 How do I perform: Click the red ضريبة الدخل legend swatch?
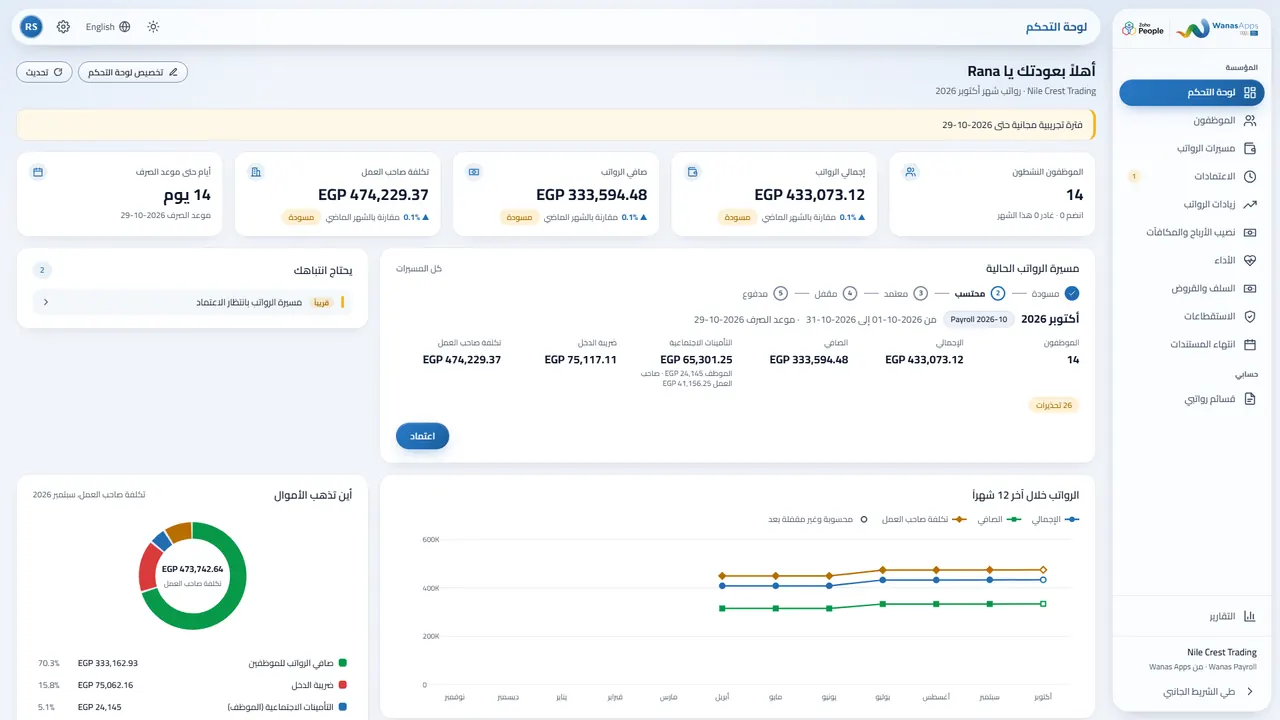(x=343, y=685)
